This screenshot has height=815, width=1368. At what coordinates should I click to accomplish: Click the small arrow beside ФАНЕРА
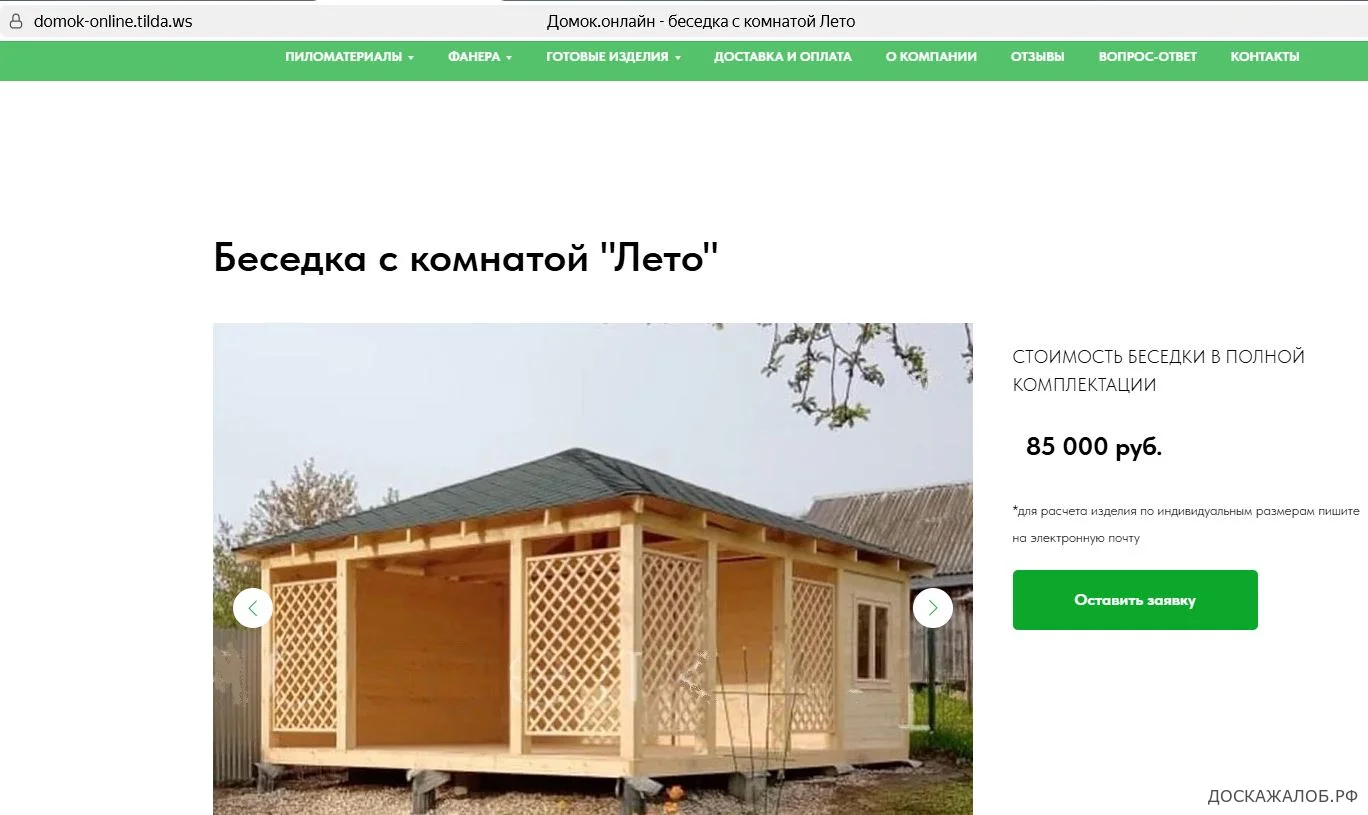tap(509, 58)
